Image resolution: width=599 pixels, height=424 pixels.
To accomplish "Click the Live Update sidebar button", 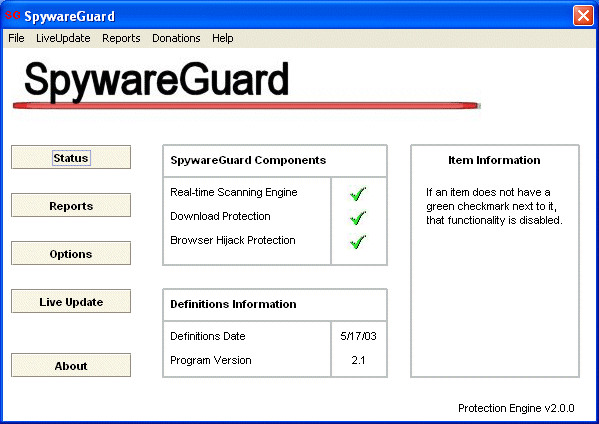I will (71, 301).
